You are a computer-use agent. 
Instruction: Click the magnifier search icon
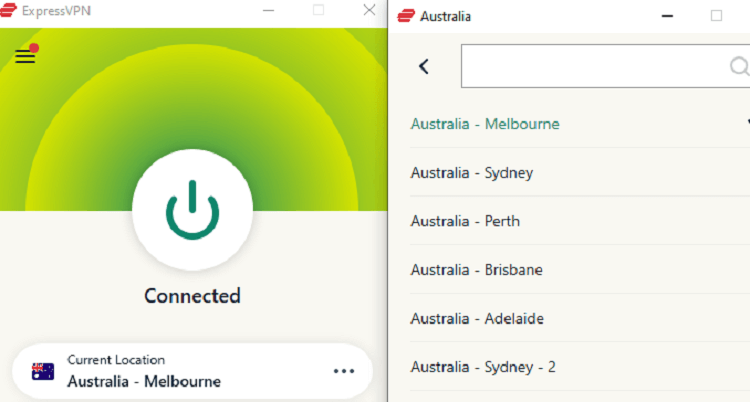tap(739, 66)
